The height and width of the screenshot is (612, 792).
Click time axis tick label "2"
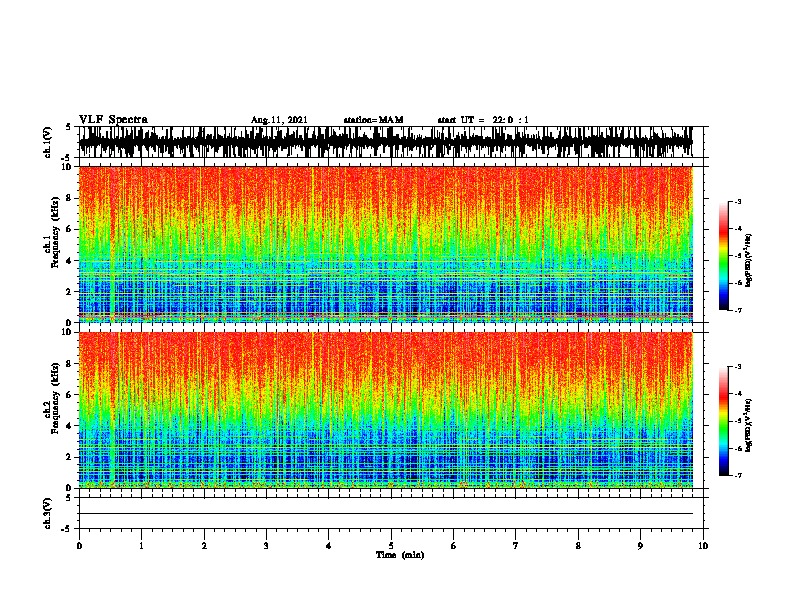tap(204, 546)
